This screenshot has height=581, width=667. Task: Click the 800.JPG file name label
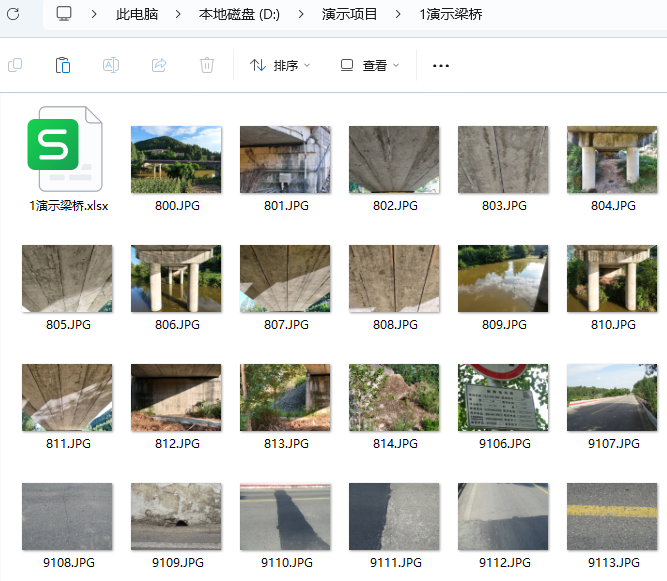[x=177, y=206]
